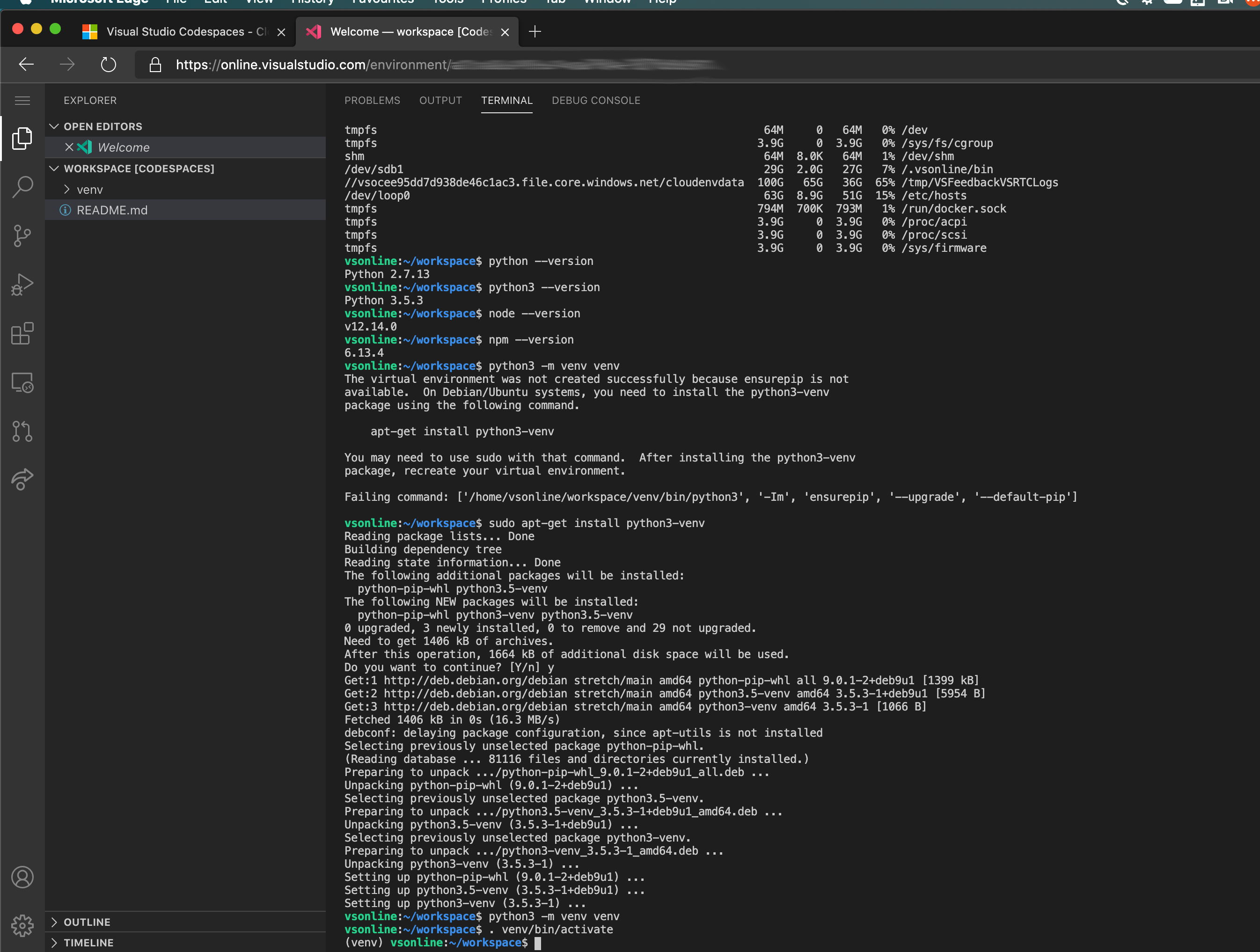The height and width of the screenshot is (952, 1260).
Task: Open the Explorer view in activity bar
Action: [x=22, y=137]
